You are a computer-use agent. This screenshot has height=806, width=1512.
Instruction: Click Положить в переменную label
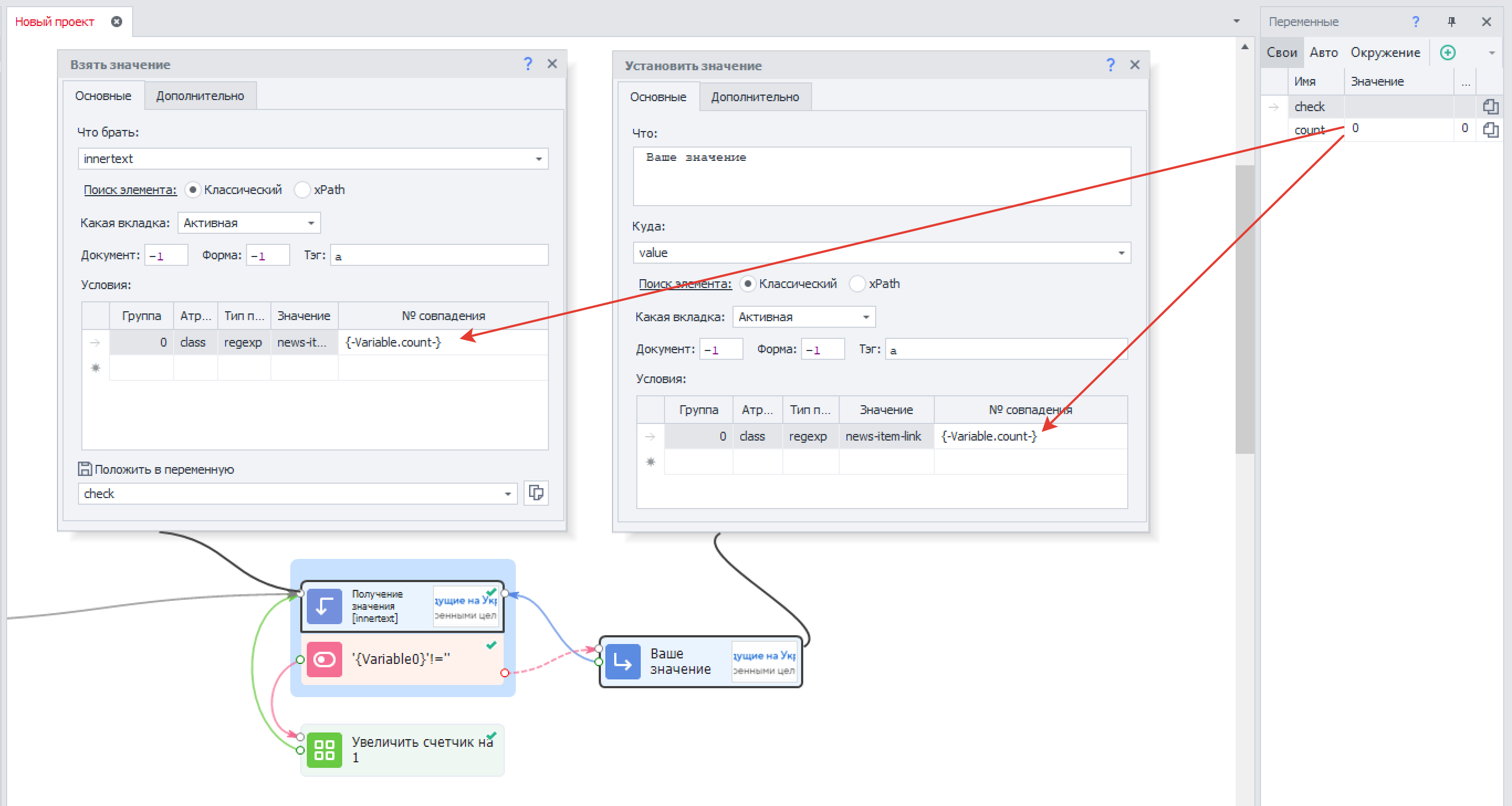pos(164,469)
